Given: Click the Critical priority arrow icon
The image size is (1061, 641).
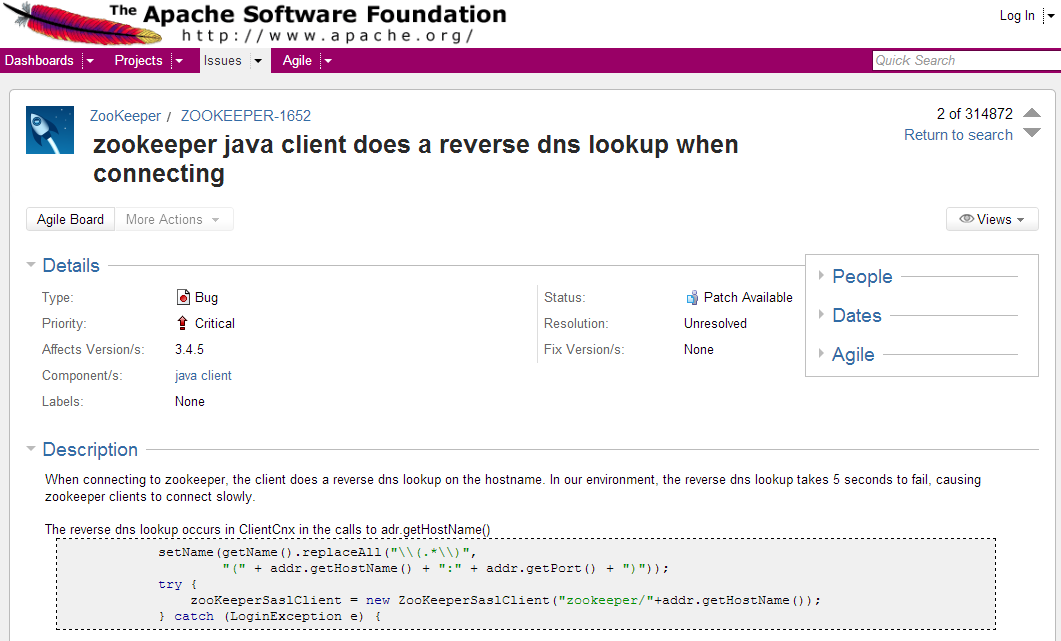Looking at the screenshot, I should pos(182,323).
